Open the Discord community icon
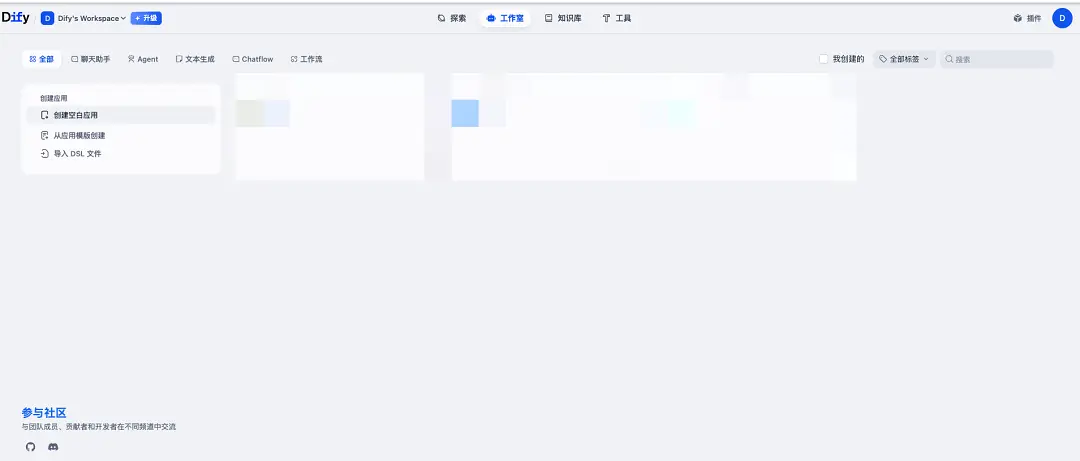The height and width of the screenshot is (461, 1080). [x=53, y=447]
